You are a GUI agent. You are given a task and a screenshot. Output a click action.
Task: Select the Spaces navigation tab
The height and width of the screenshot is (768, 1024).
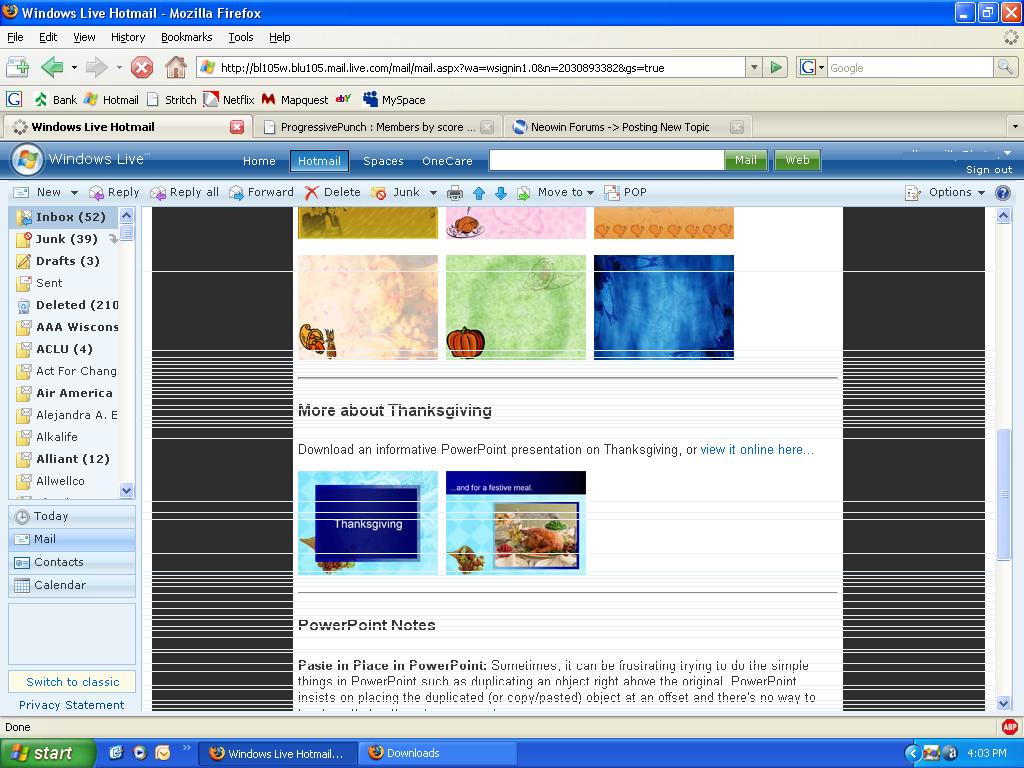[x=383, y=161]
